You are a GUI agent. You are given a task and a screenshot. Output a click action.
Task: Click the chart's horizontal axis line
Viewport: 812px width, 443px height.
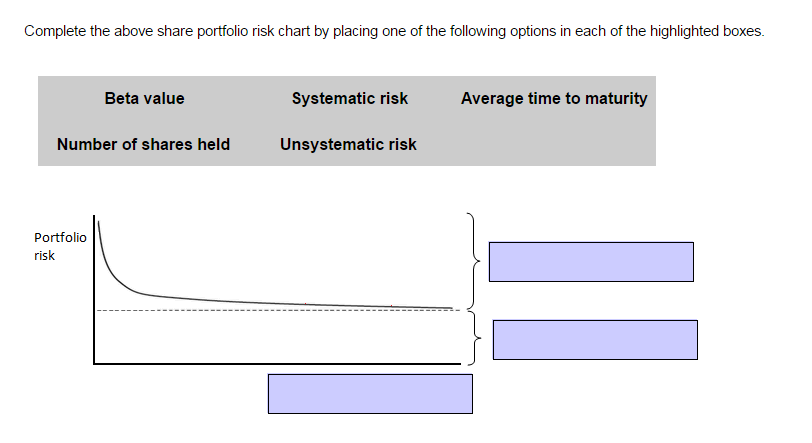pos(280,362)
